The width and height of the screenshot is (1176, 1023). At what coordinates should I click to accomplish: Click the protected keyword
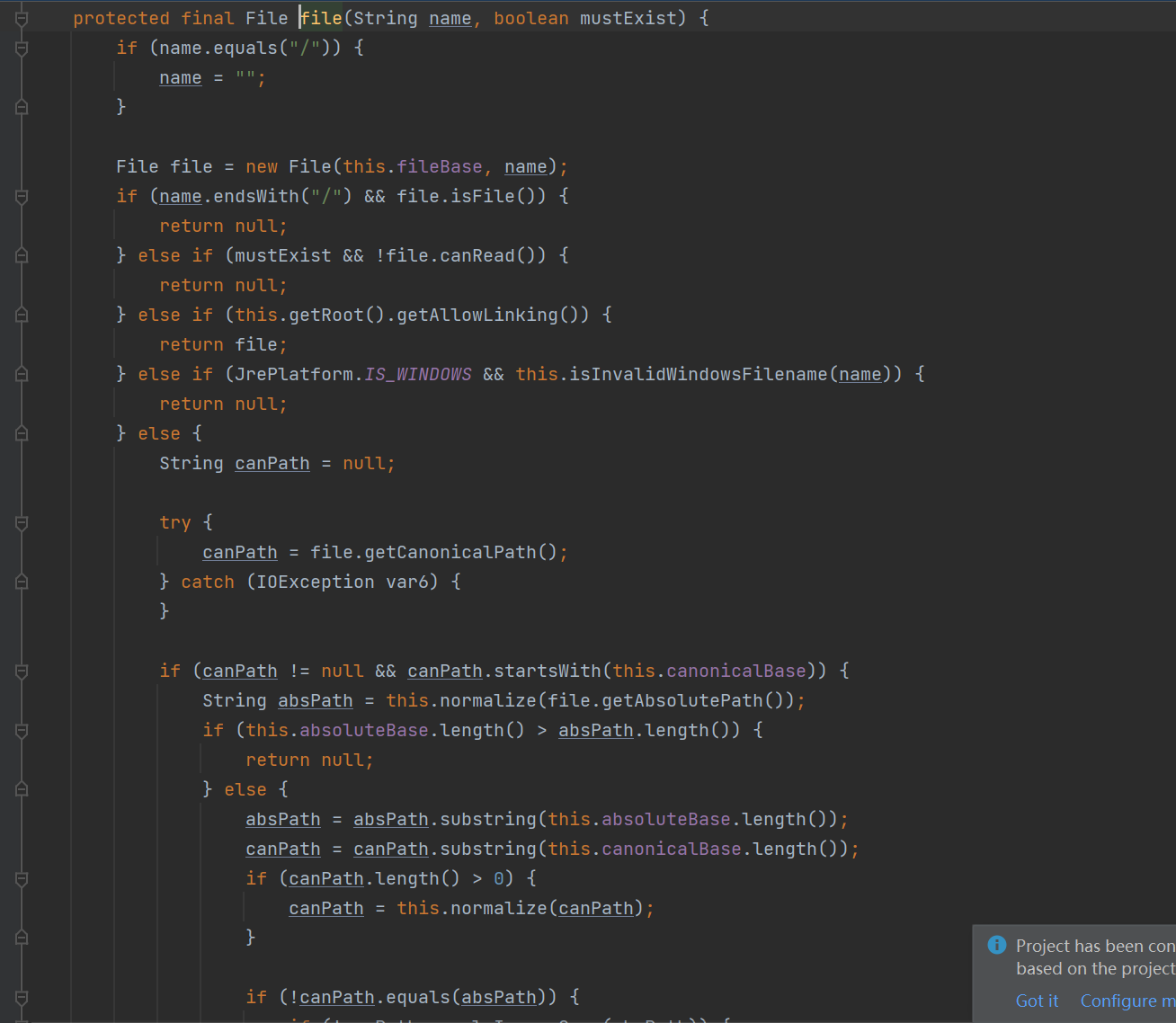(121, 18)
